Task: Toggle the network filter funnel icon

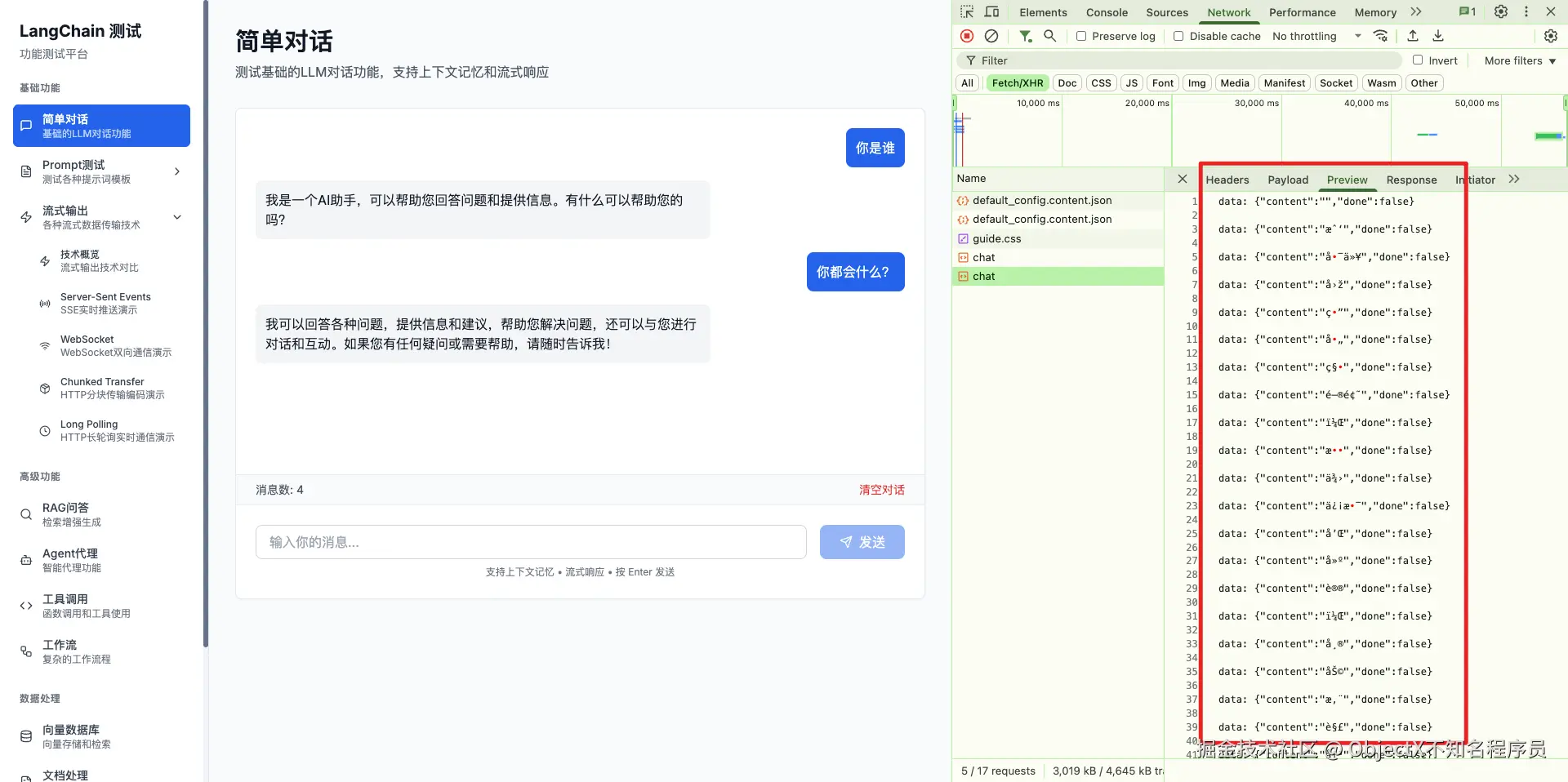Action: 1025,36
